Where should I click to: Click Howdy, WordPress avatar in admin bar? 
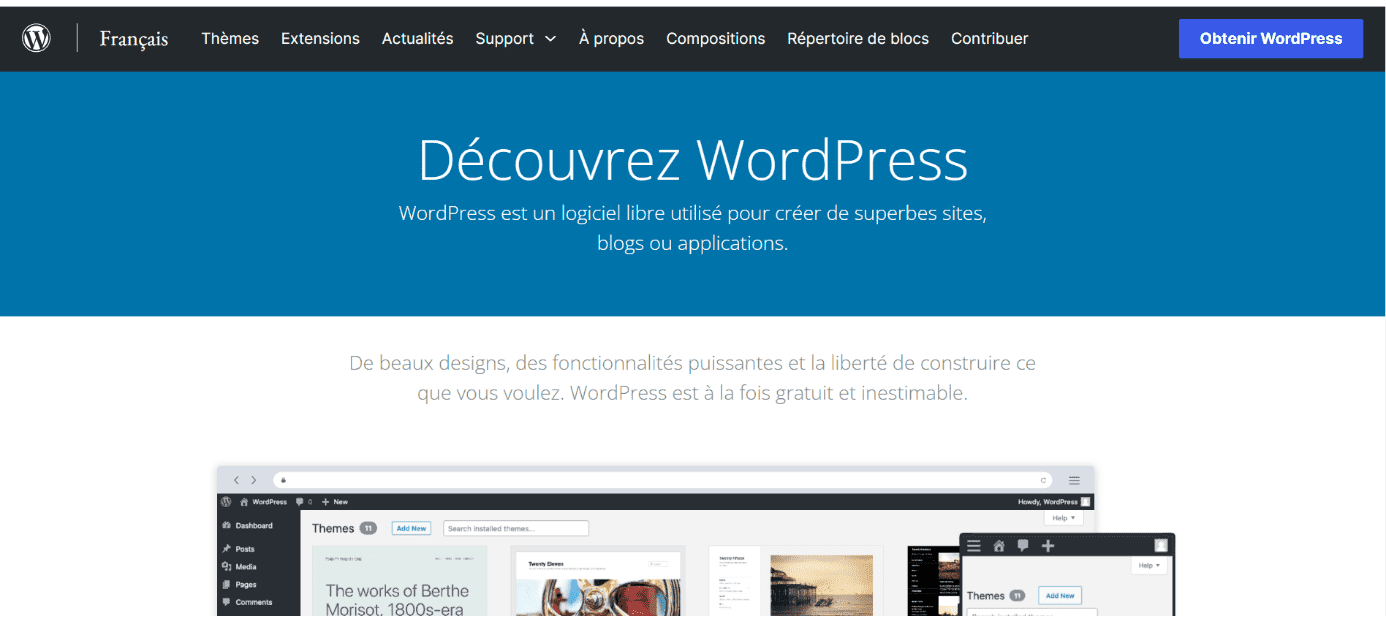tap(1086, 501)
